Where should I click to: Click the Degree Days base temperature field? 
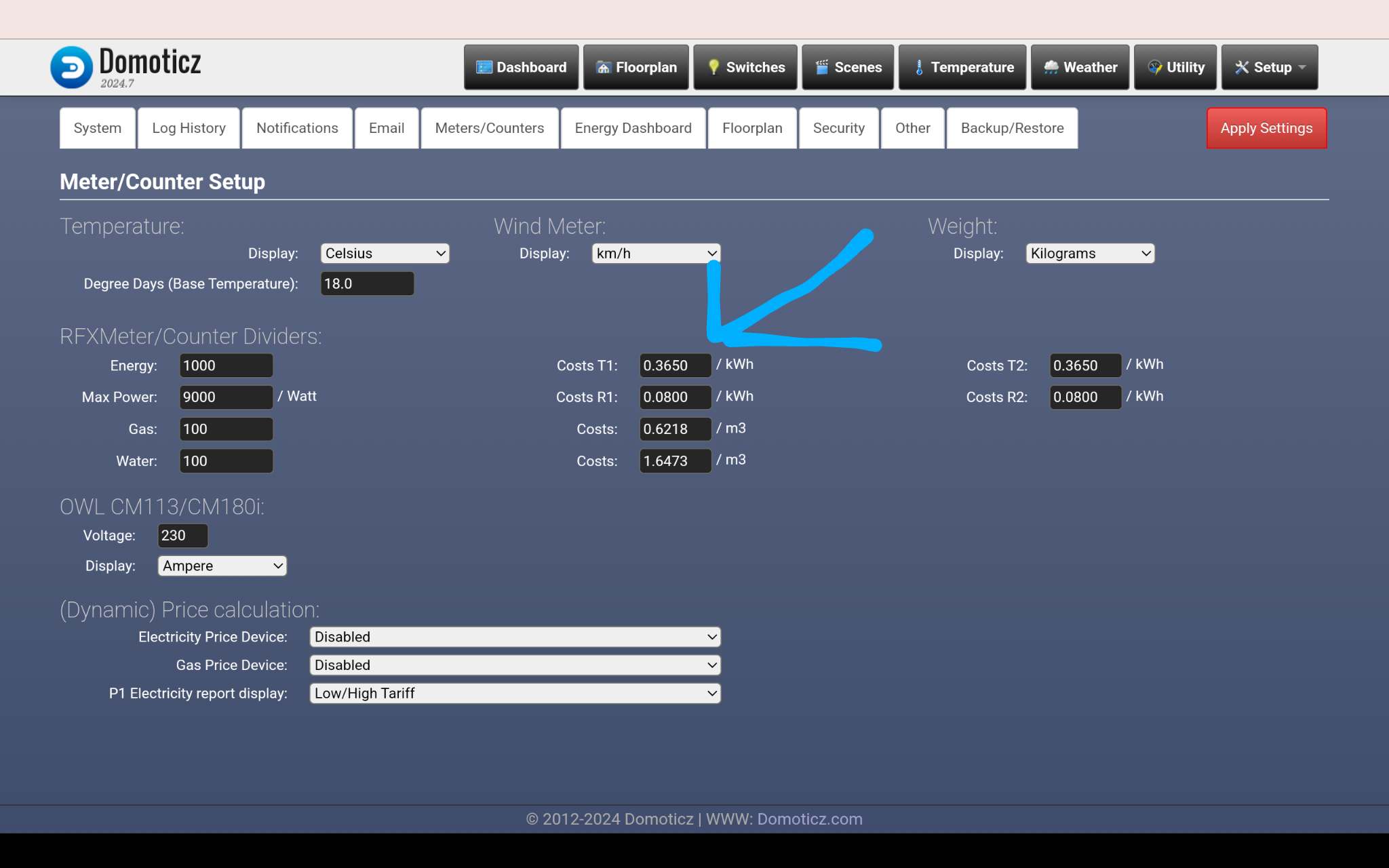pos(367,284)
